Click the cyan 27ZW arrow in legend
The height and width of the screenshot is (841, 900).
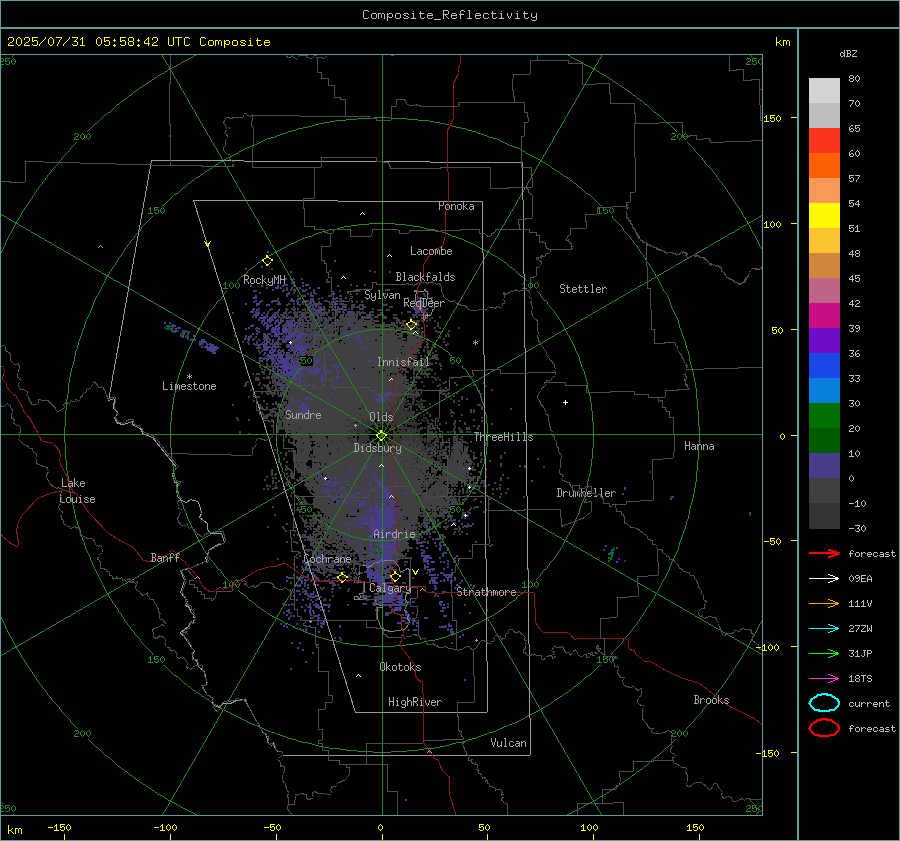point(824,629)
